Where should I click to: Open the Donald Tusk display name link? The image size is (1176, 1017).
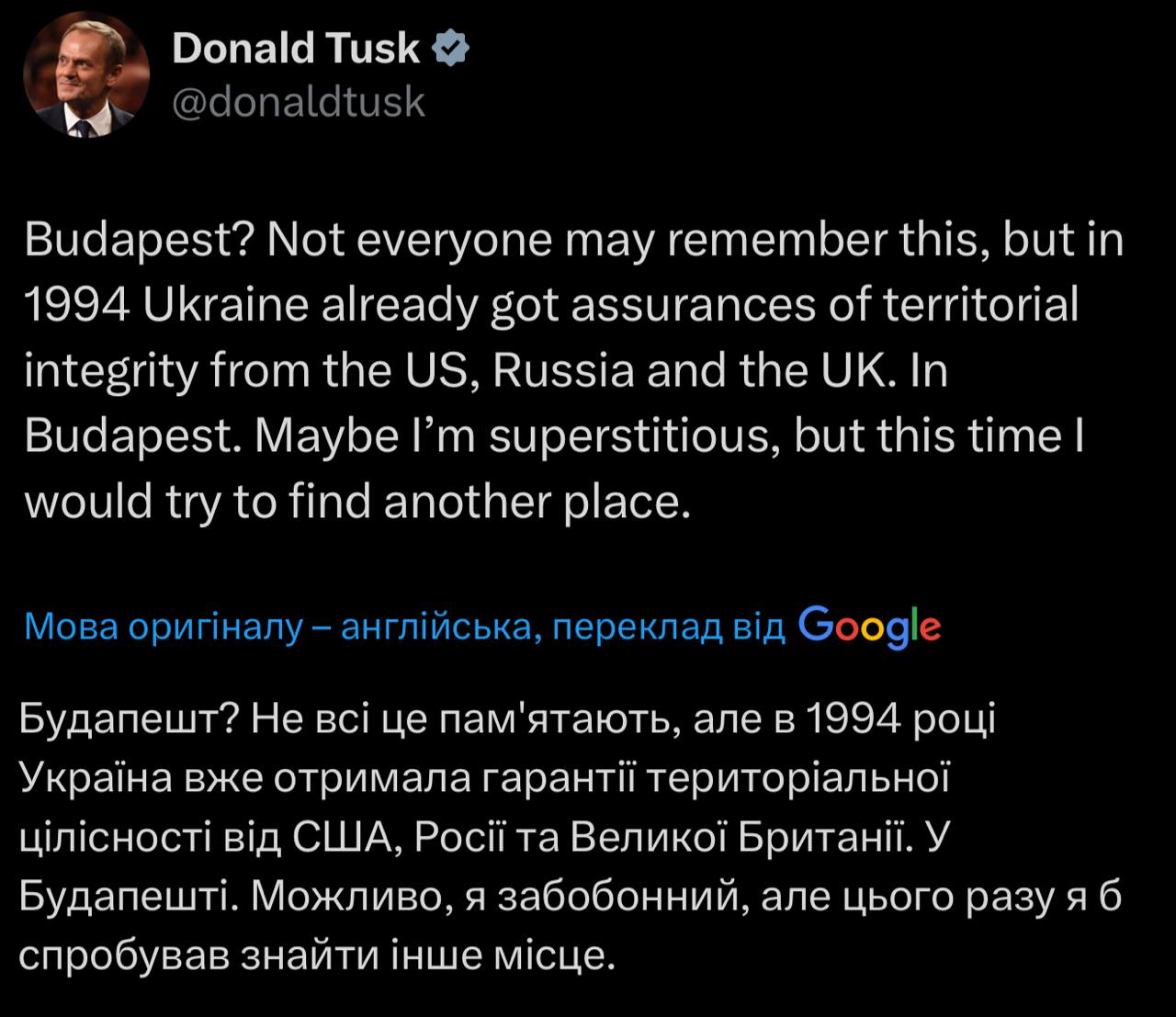pos(295,50)
